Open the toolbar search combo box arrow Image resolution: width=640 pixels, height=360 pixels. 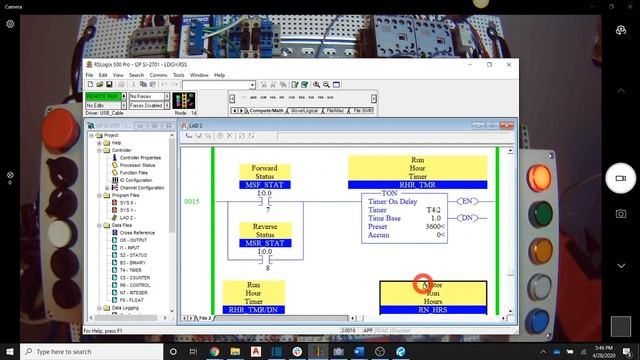click(x=252, y=85)
